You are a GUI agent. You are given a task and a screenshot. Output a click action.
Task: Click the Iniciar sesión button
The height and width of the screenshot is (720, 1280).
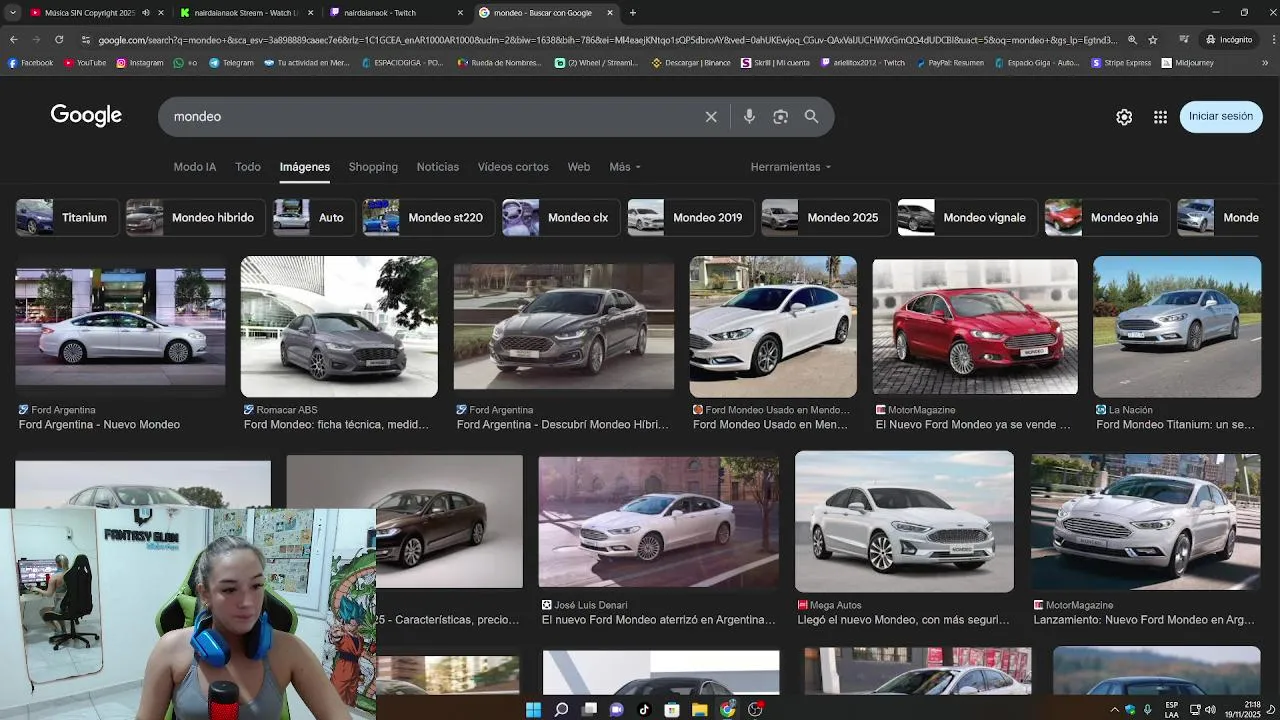pos(1221,117)
